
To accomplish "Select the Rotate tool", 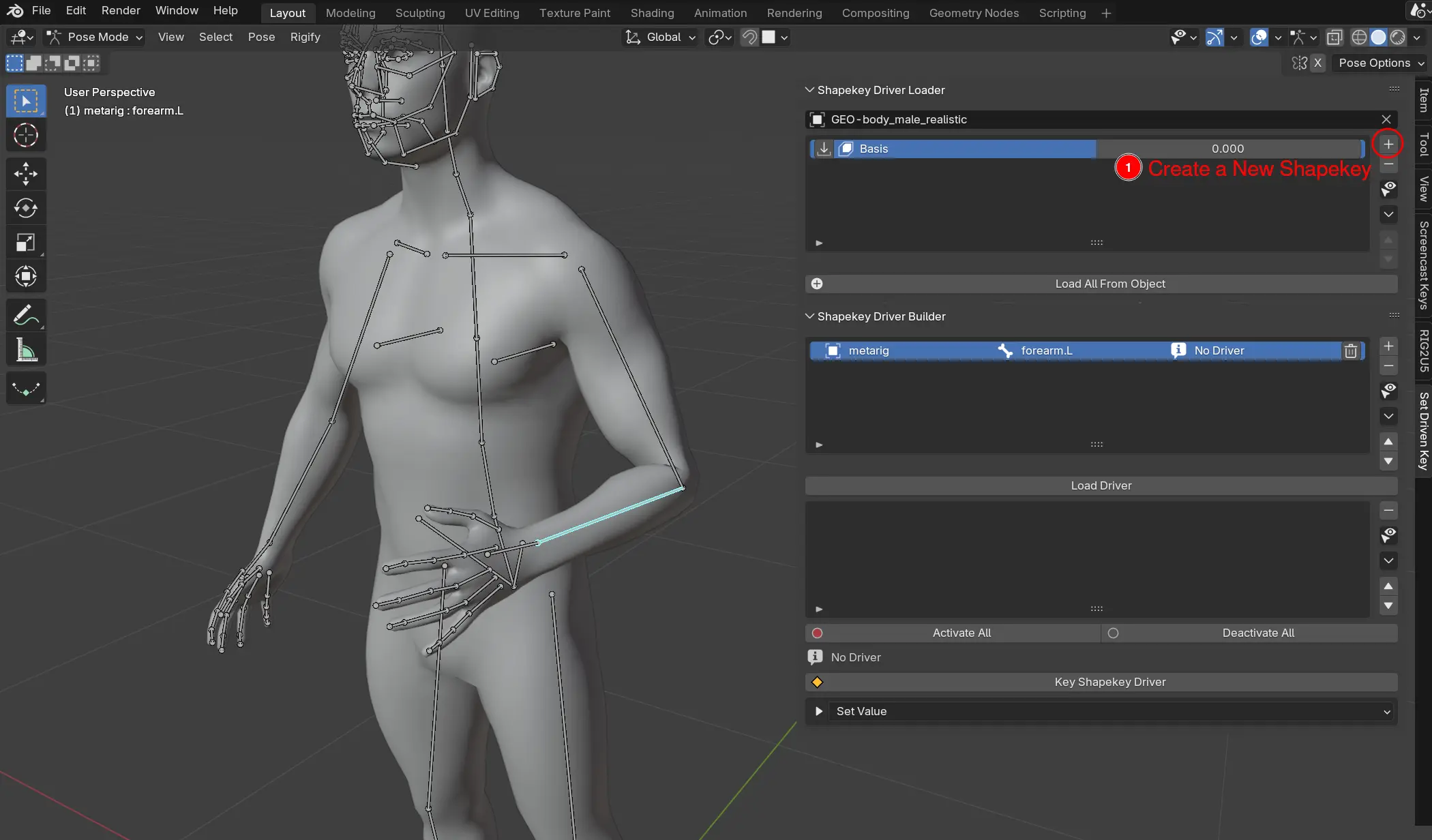I will tap(26, 208).
